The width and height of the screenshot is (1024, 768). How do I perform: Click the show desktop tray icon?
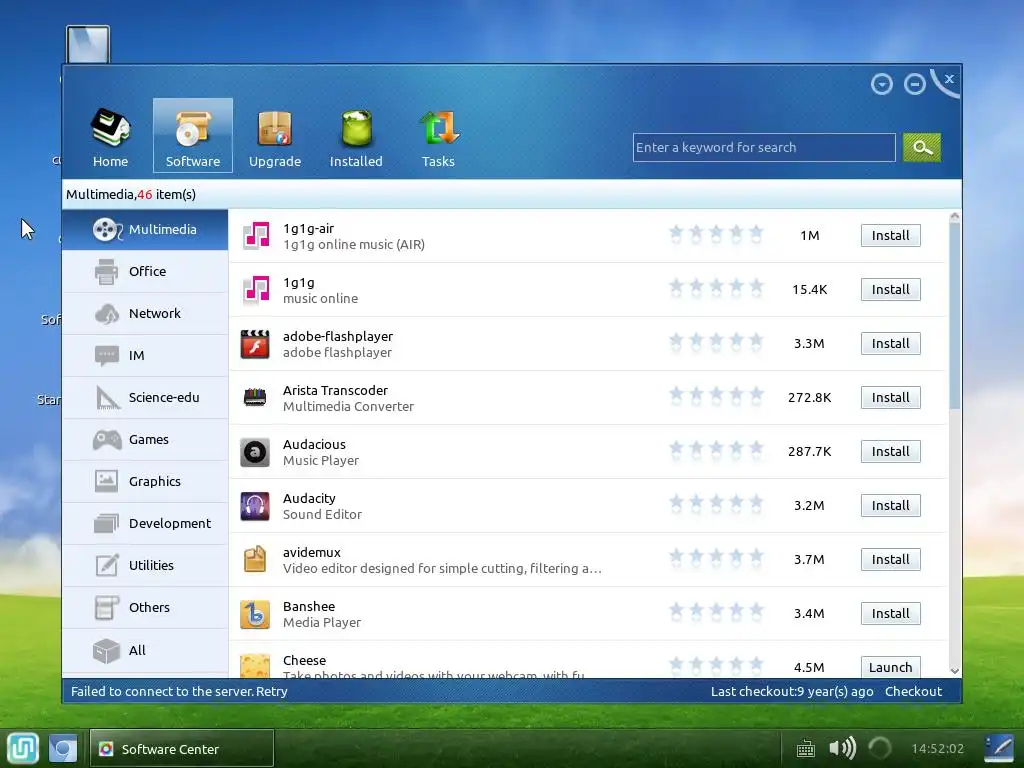999,748
